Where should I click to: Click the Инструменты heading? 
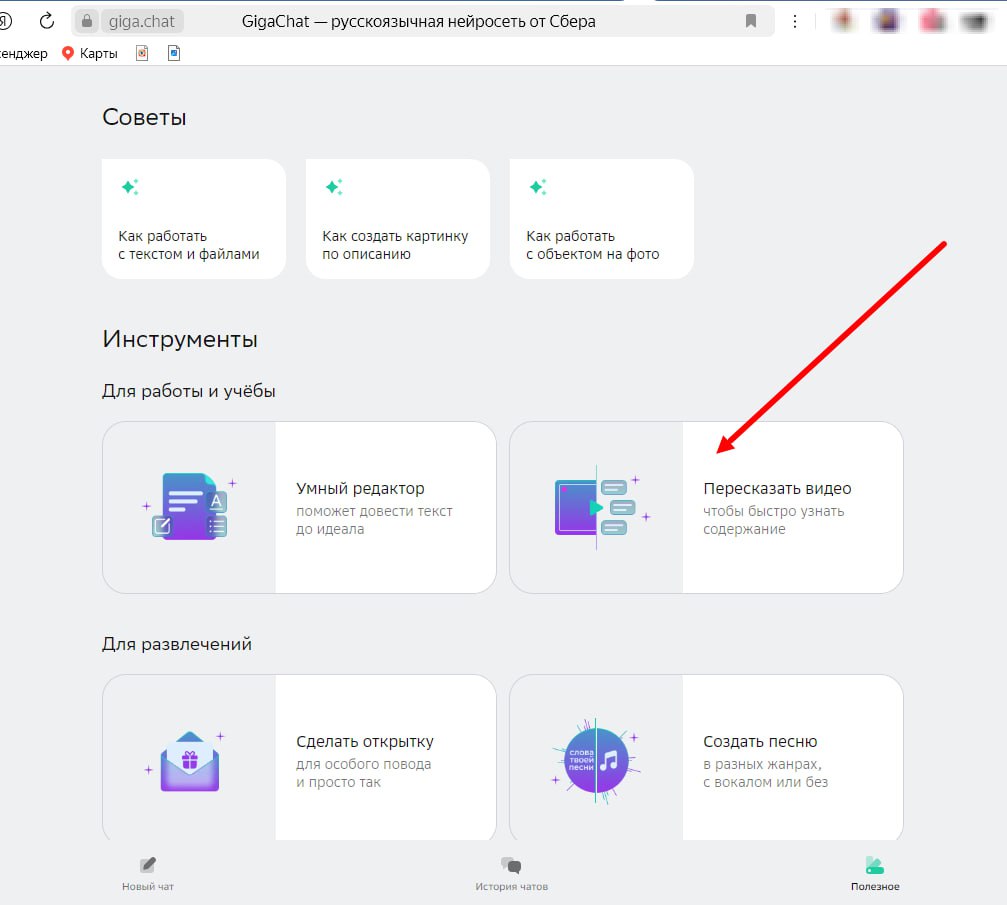(180, 339)
